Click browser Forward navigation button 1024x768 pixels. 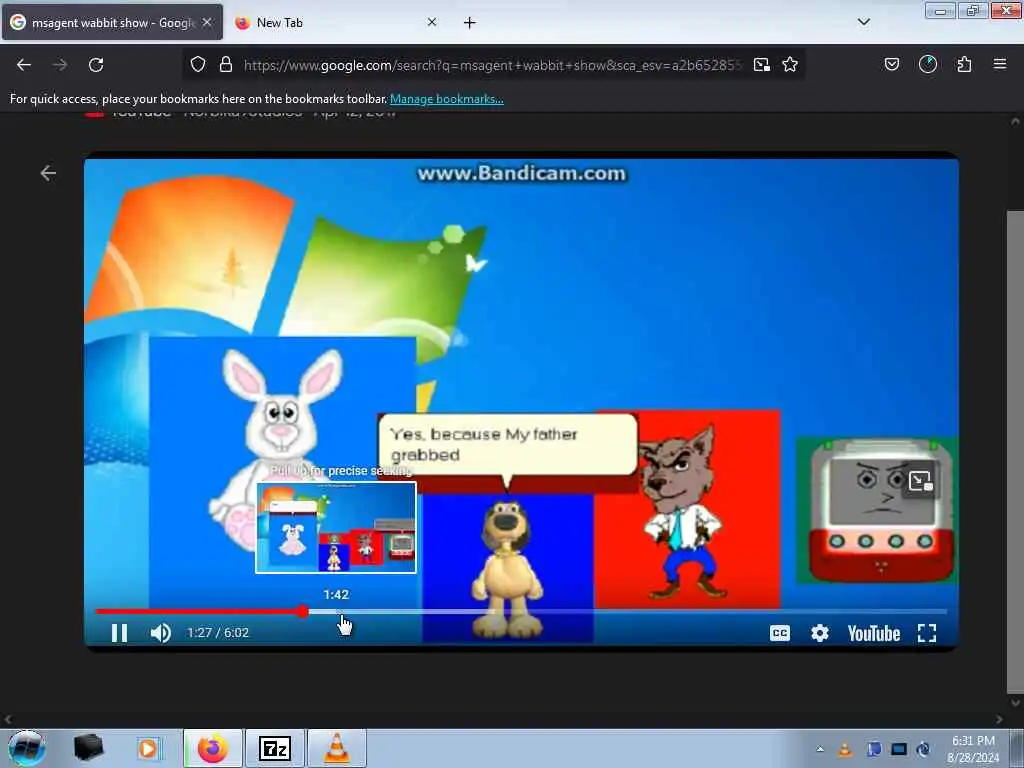[x=60, y=65]
